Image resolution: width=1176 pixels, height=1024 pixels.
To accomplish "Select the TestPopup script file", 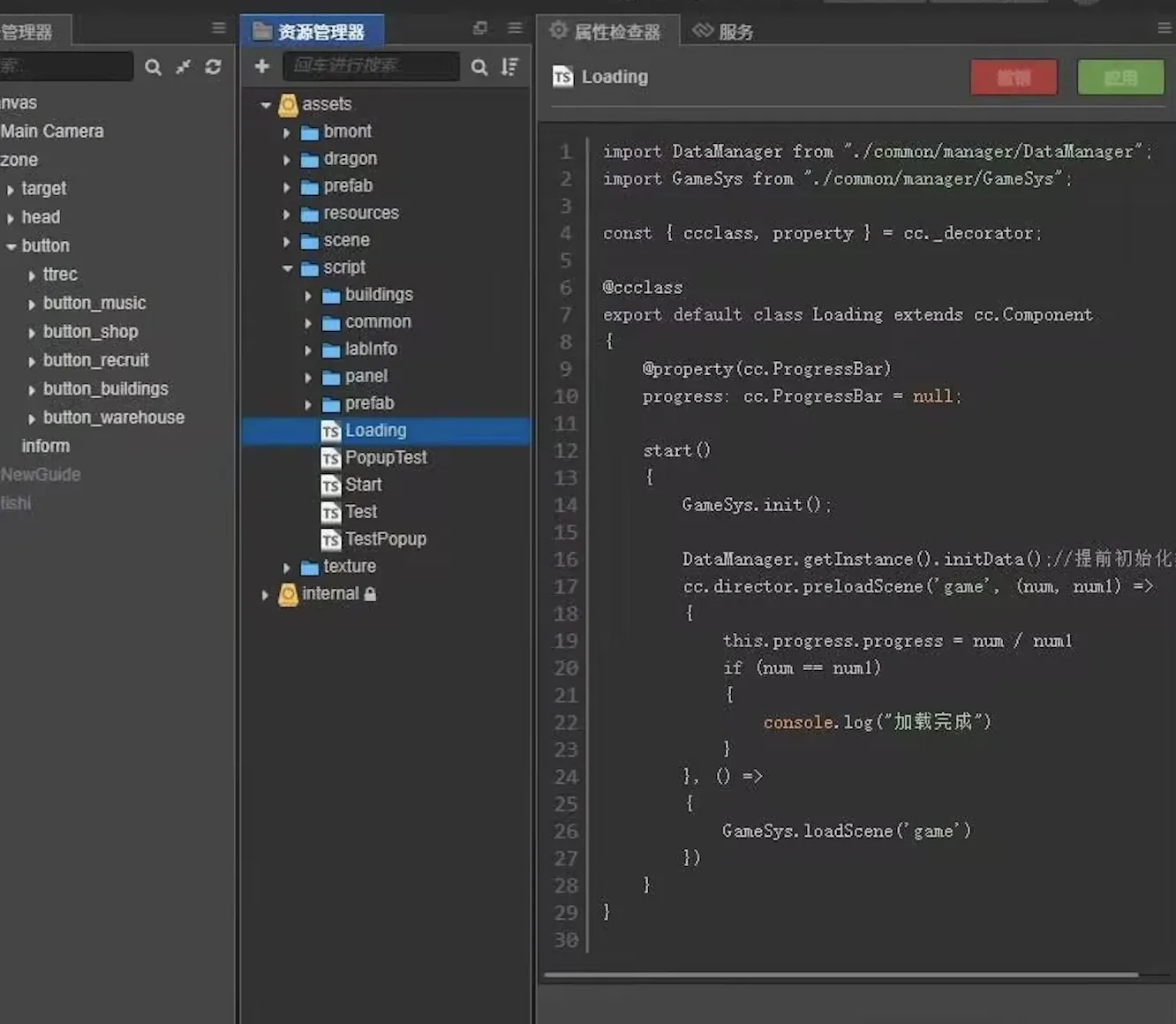I will coord(385,538).
